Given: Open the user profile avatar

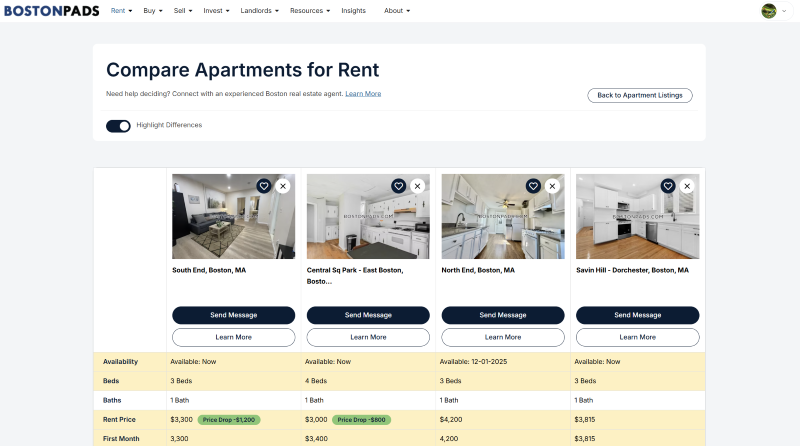Looking at the screenshot, I should click(768, 11).
